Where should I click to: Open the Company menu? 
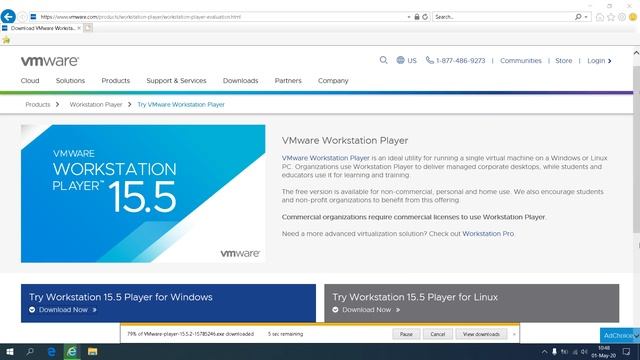coord(333,80)
